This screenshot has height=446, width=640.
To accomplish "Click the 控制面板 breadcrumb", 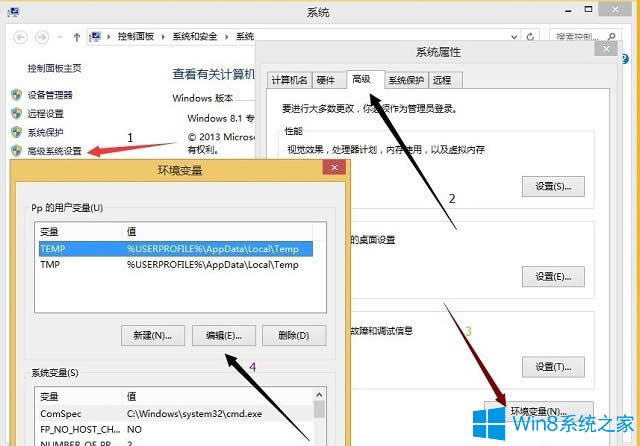I will coord(136,37).
